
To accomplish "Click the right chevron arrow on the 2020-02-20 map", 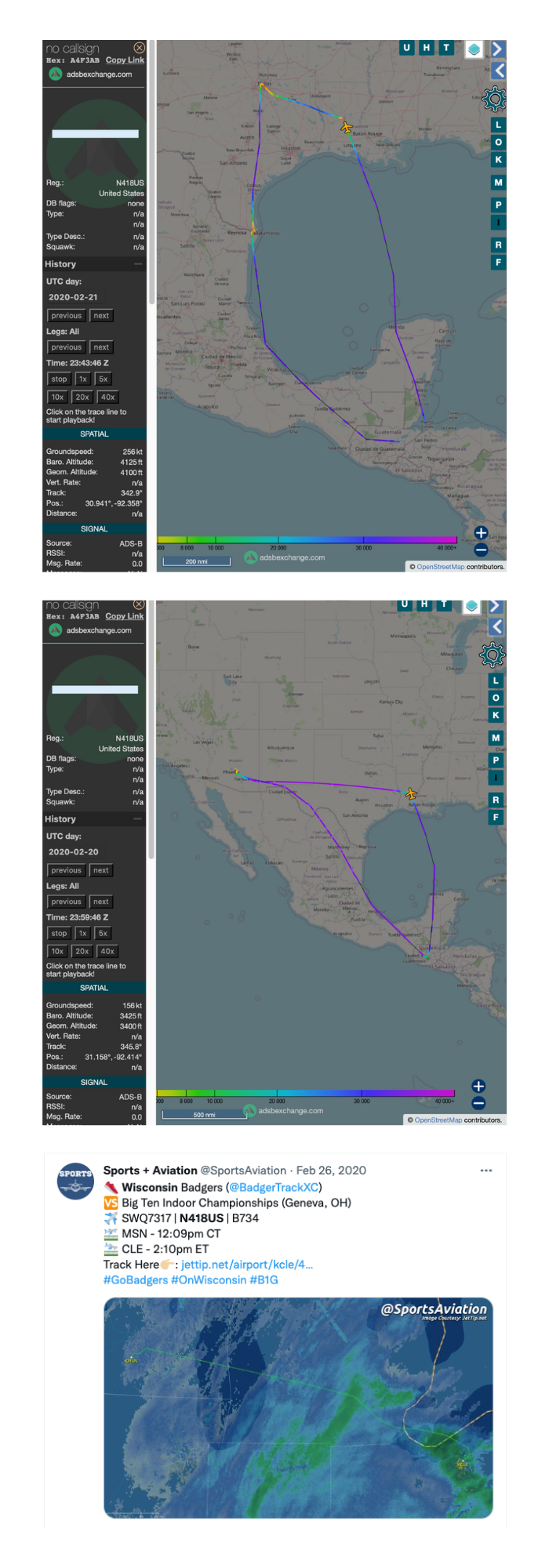I will [x=496, y=606].
